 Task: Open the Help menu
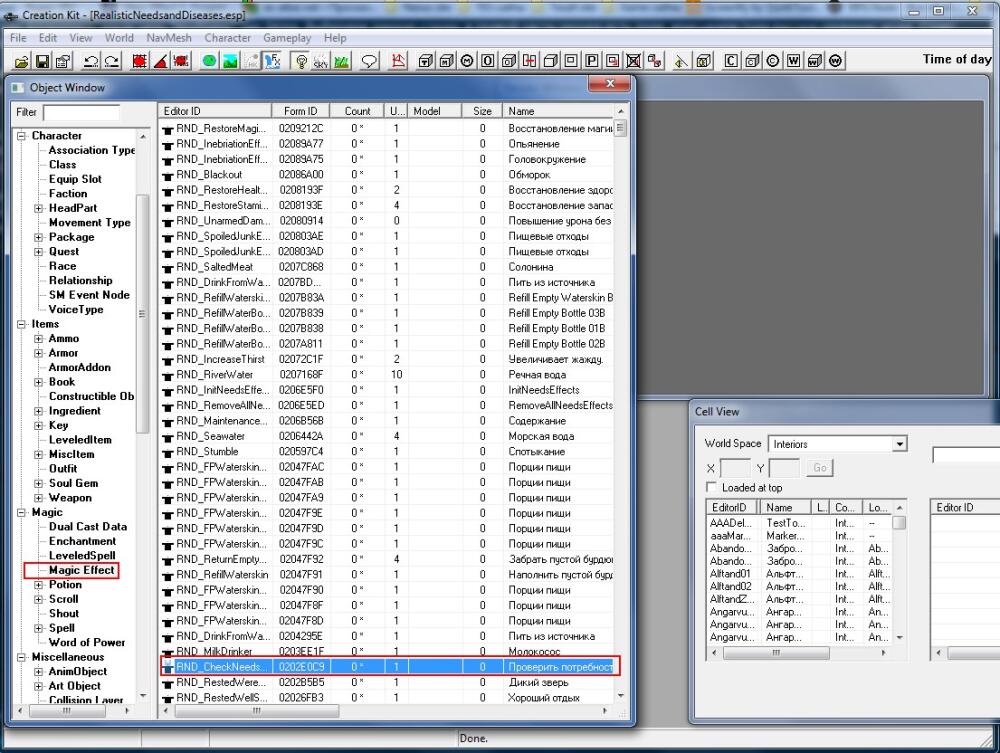[x=335, y=38]
